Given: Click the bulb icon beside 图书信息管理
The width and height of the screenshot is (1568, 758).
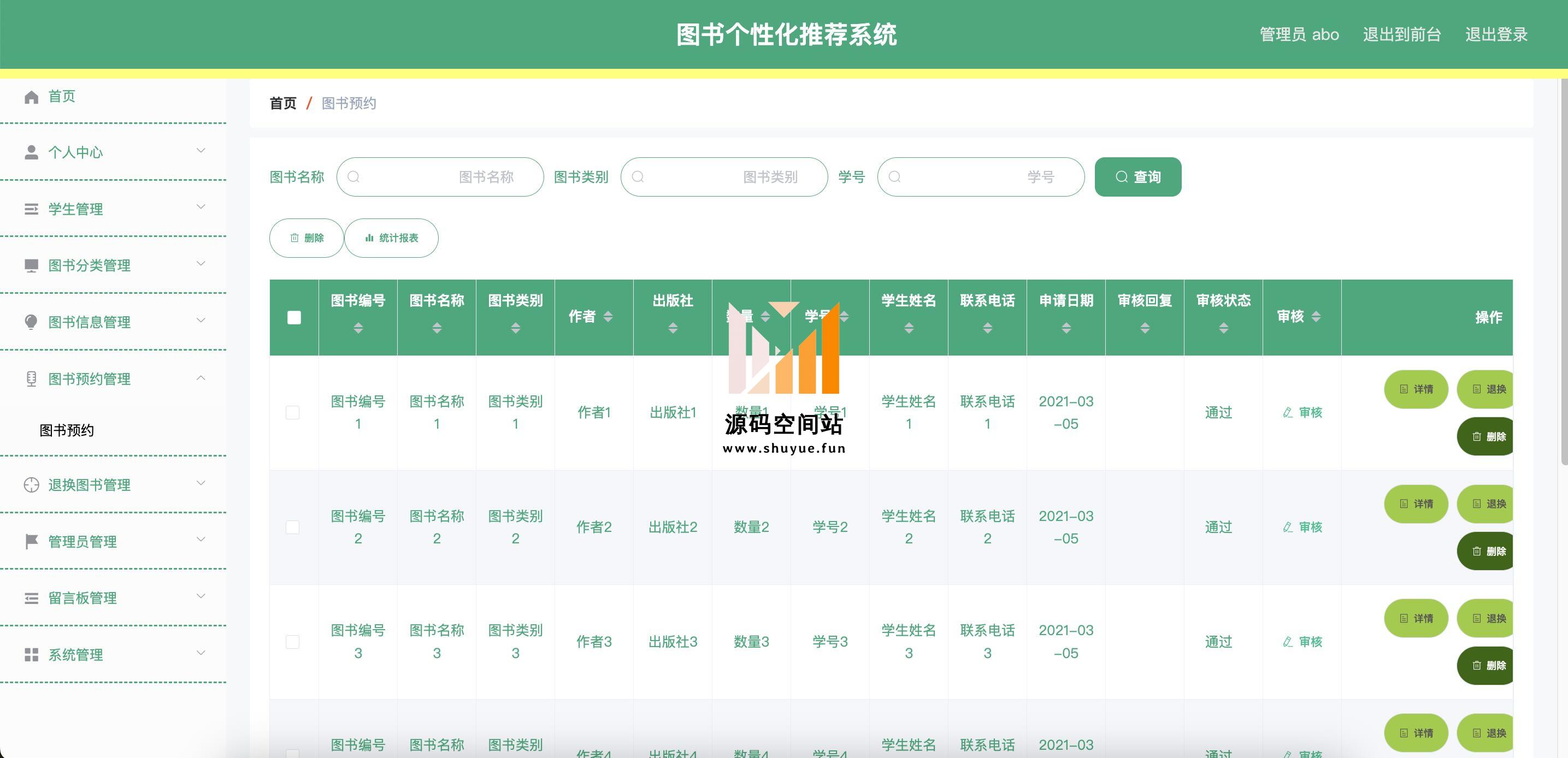Looking at the screenshot, I should pos(32,322).
